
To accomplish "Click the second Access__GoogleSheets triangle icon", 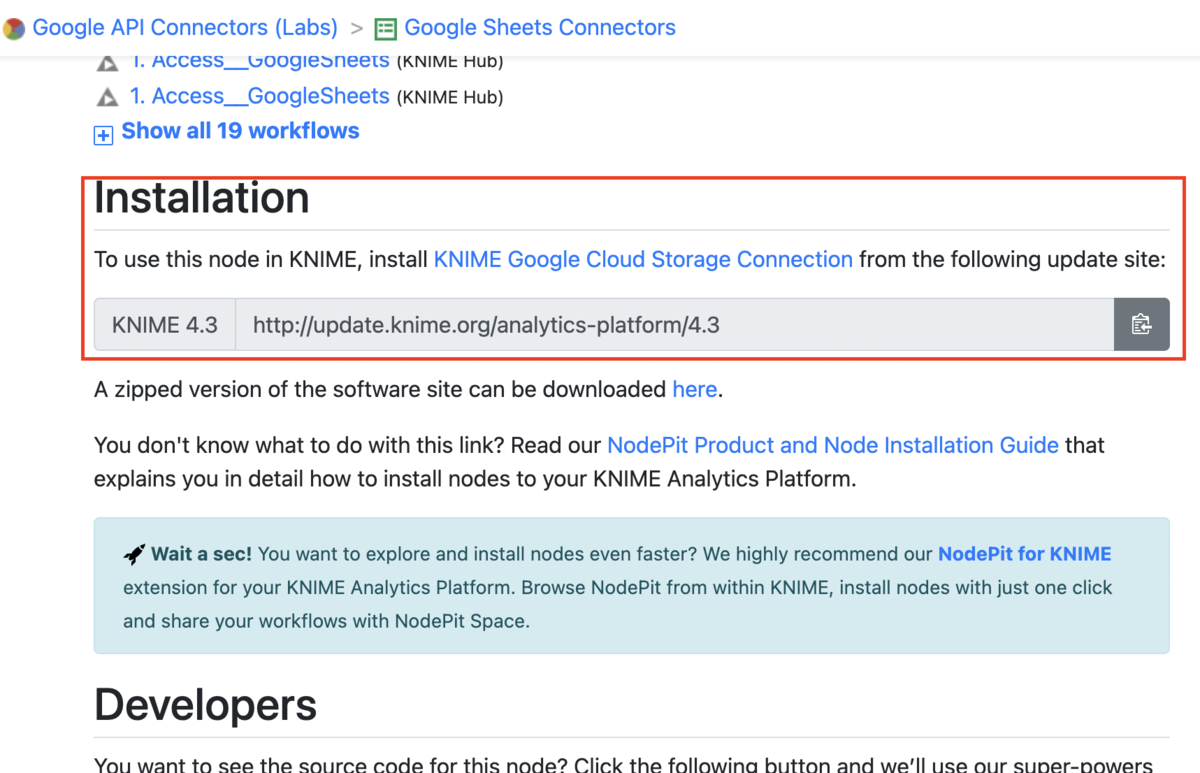I will click(x=107, y=96).
